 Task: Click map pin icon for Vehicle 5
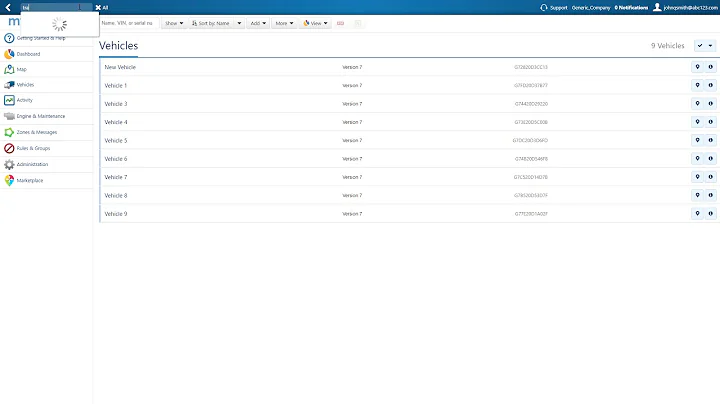pyautogui.click(x=697, y=140)
